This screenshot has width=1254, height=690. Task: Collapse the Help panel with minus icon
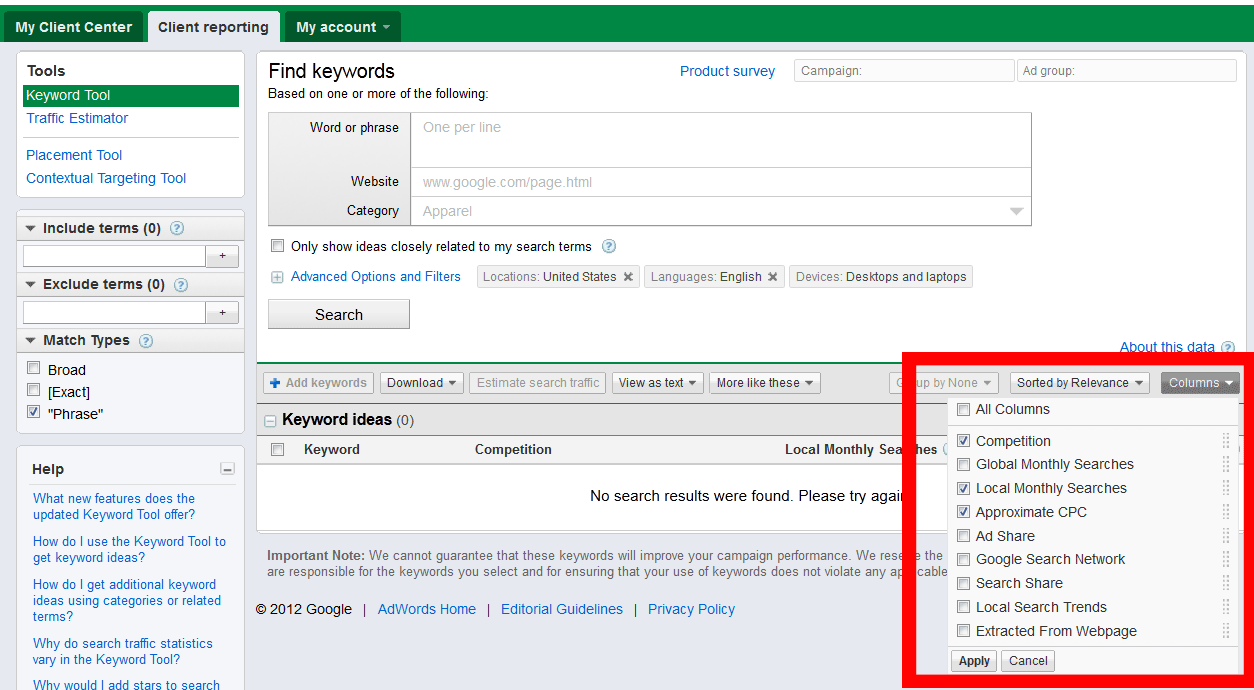pyautogui.click(x=227, y=469)
